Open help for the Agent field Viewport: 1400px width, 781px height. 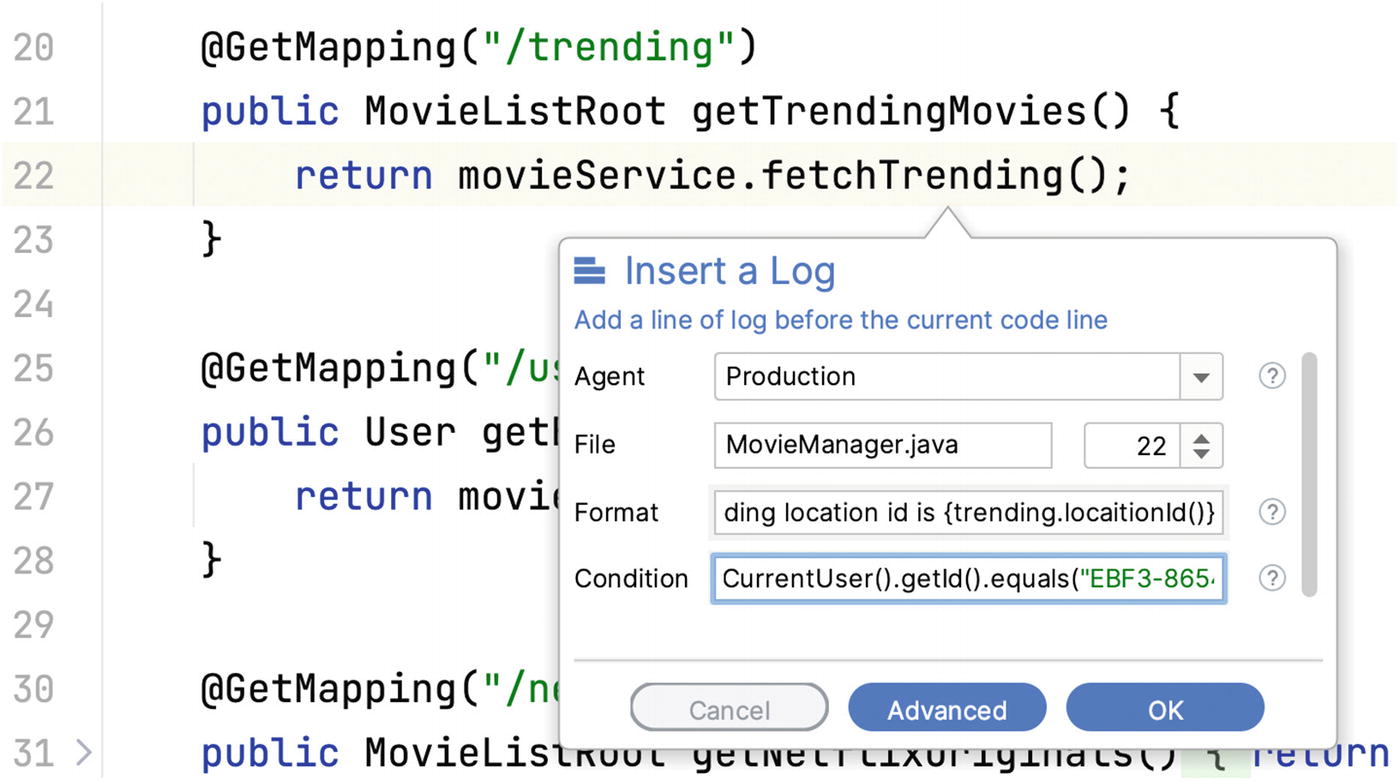coord(1271,376)
